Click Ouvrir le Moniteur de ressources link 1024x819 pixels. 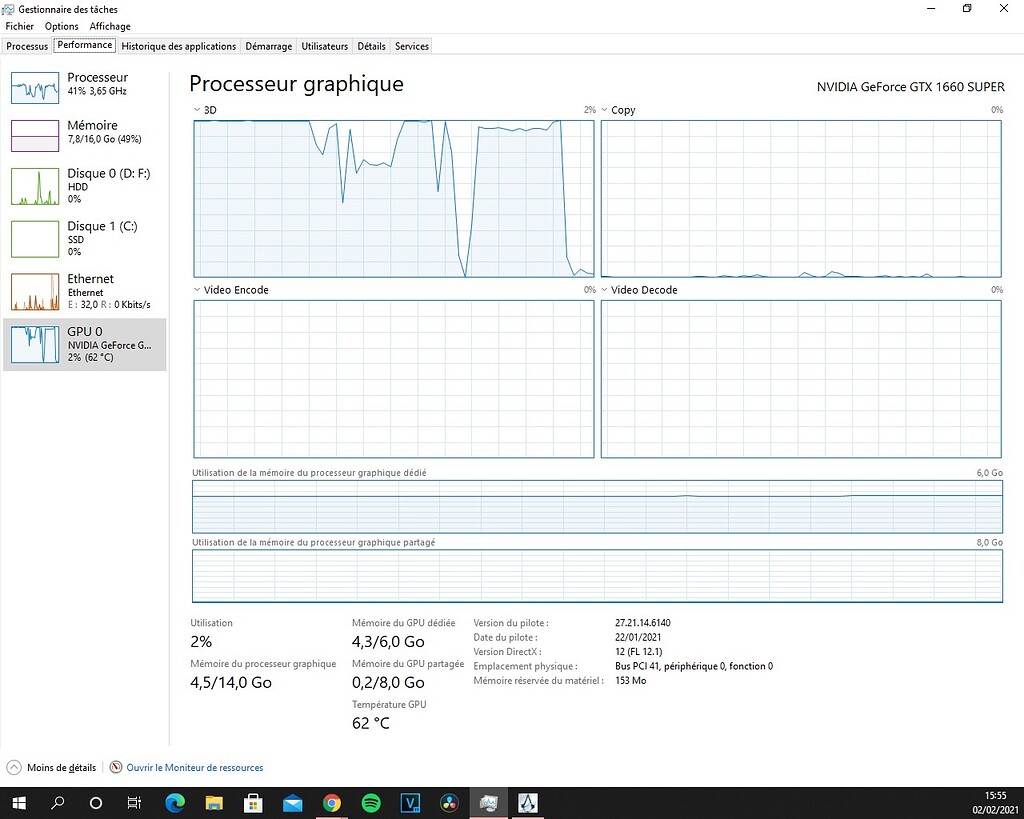195,768
